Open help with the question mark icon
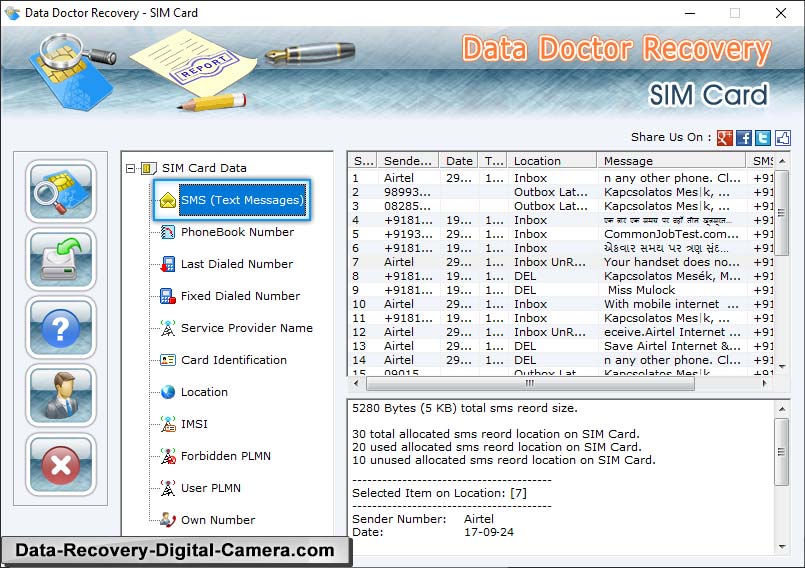 pos(61,328)
